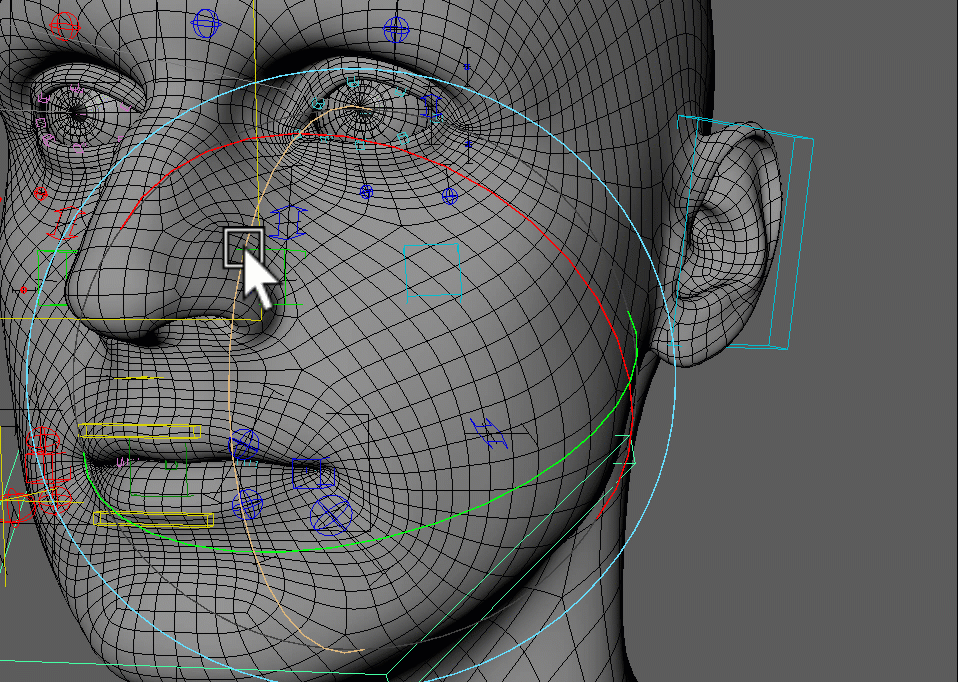Image resolution: width=958 pixels, height=682 pixels.
Task: Pick the red vertical double-arrow control left of nose
Action: 67,224
